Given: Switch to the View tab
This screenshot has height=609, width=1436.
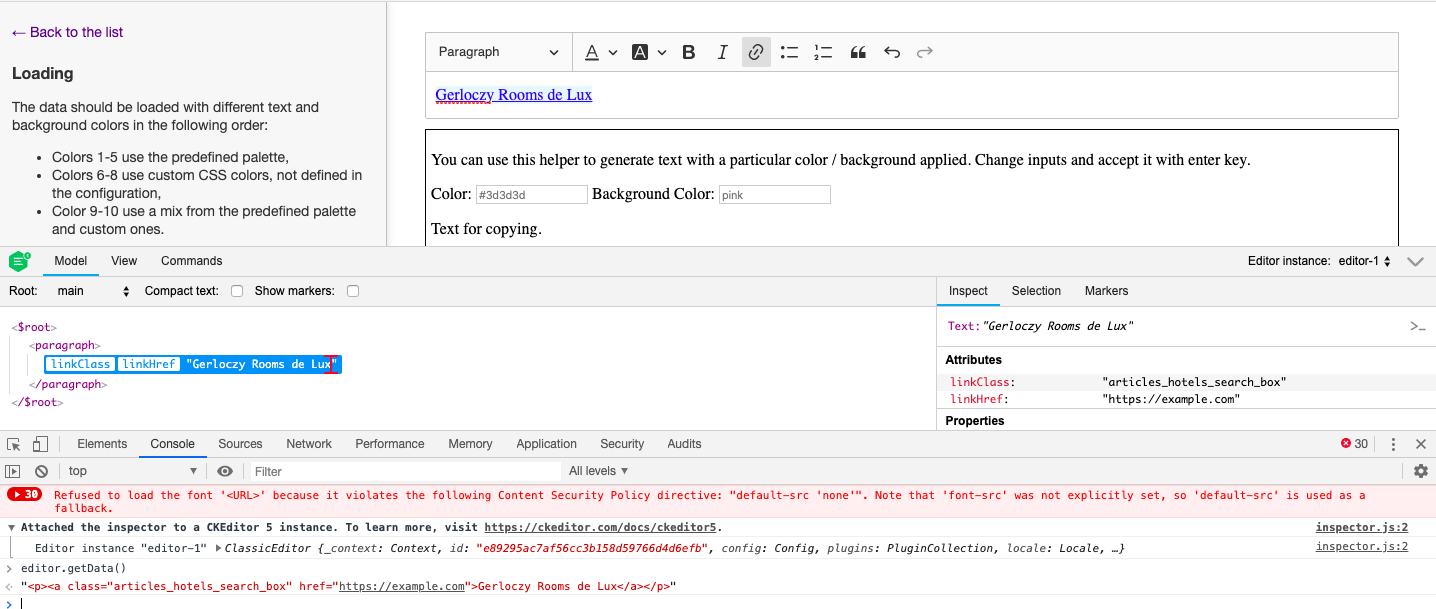Looking at the screenshot, I should tap(124, 261).
